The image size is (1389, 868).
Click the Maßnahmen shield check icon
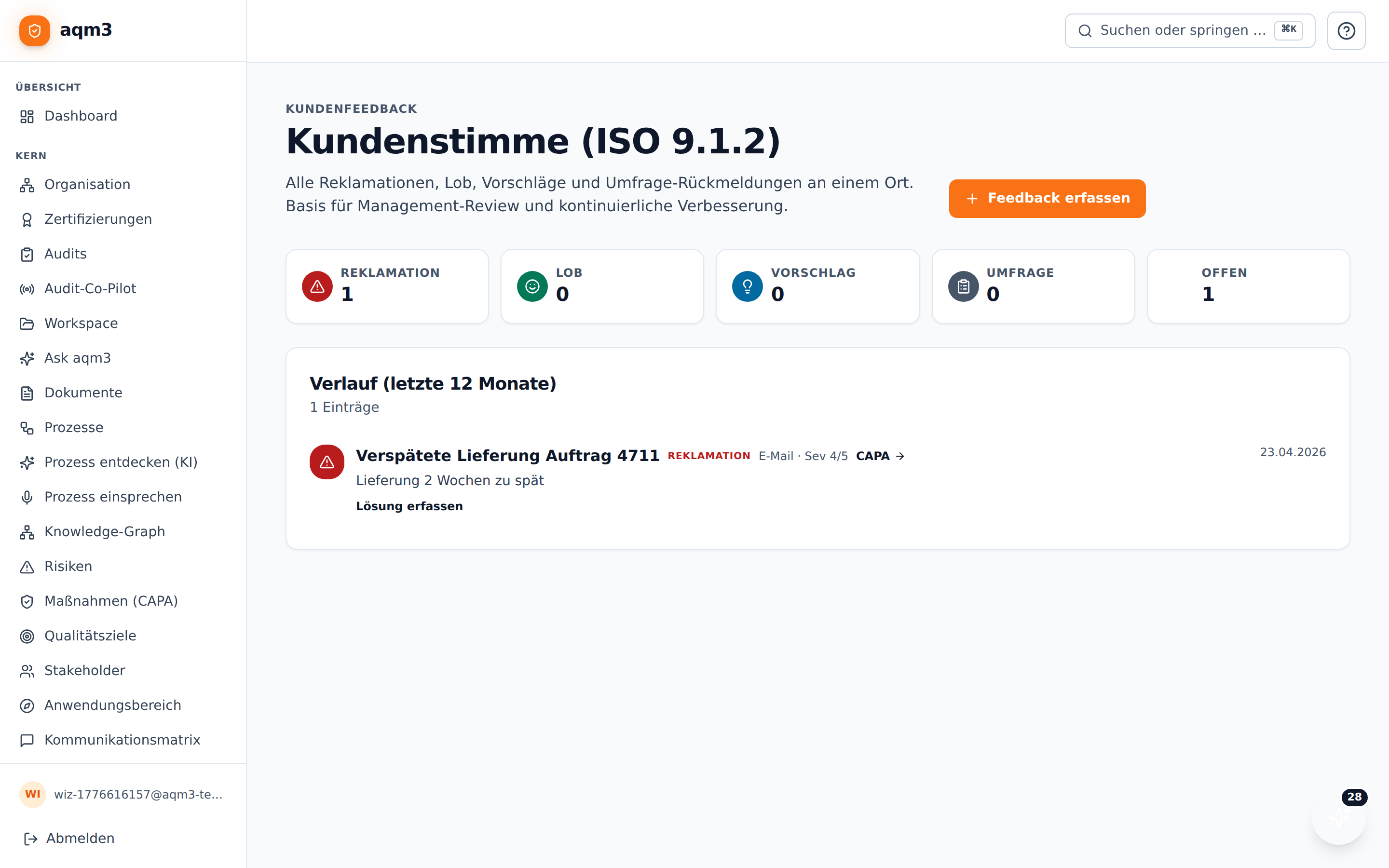(27, 602)
